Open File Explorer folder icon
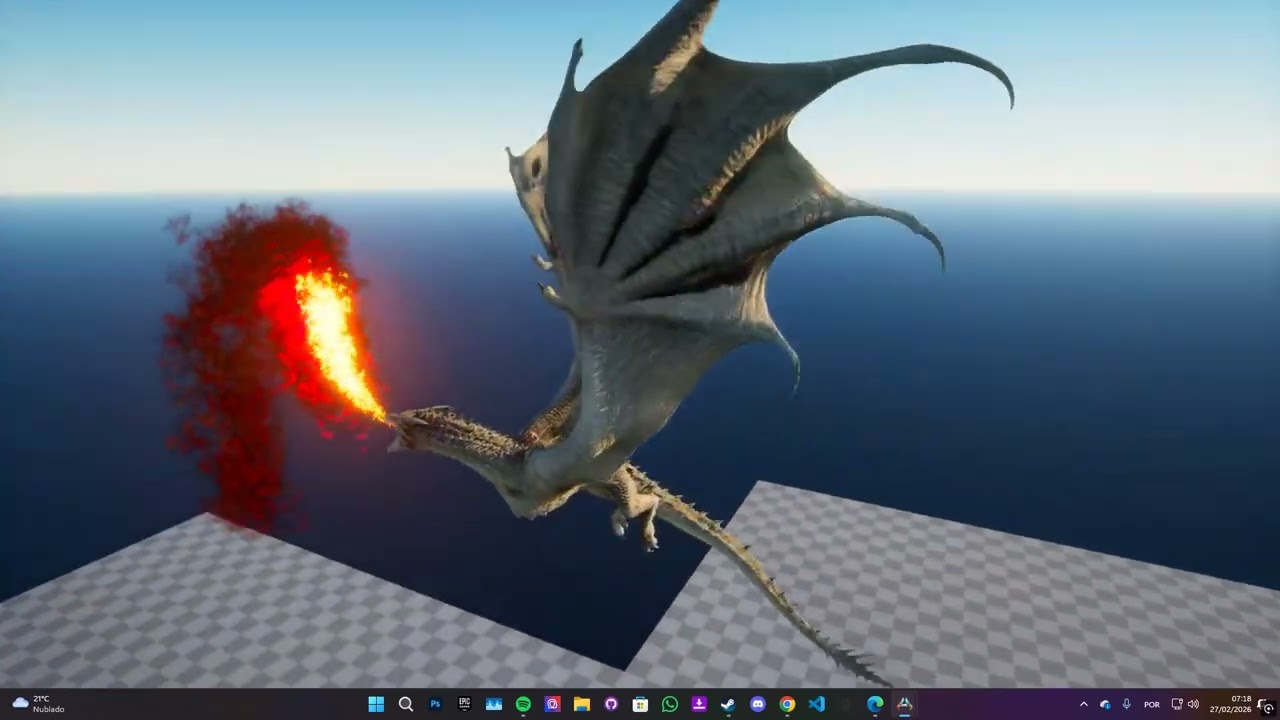 pos(581,704)
